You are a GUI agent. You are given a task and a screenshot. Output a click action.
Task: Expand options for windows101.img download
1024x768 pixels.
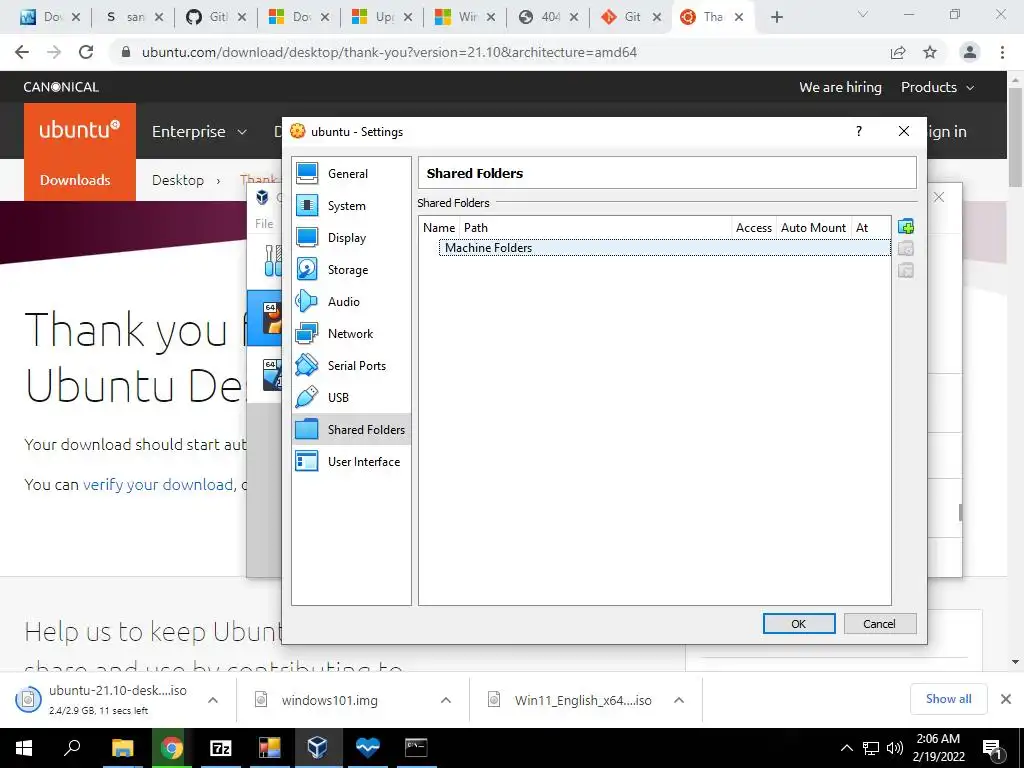(x=446, y=700)
